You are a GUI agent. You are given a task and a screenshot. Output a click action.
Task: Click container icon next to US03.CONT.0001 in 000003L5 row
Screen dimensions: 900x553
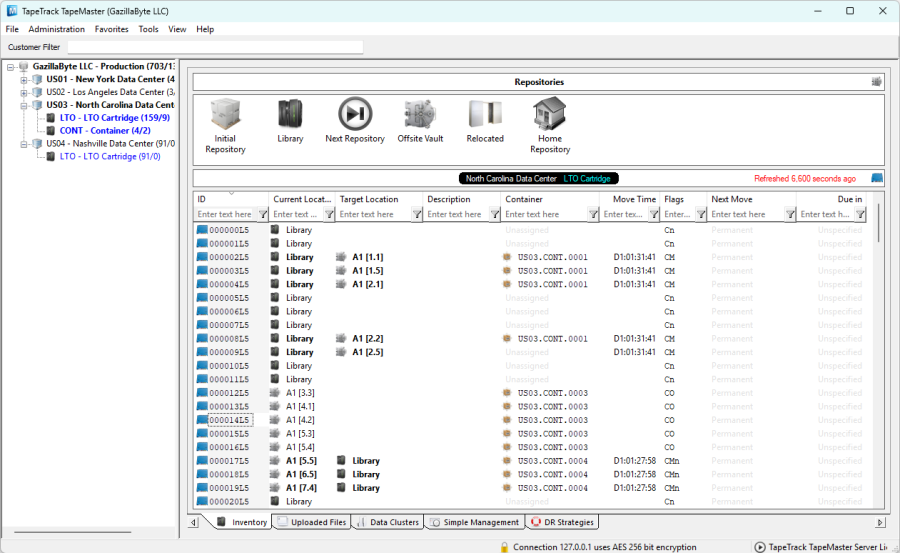pyautogui.click(x=507, y=270)
